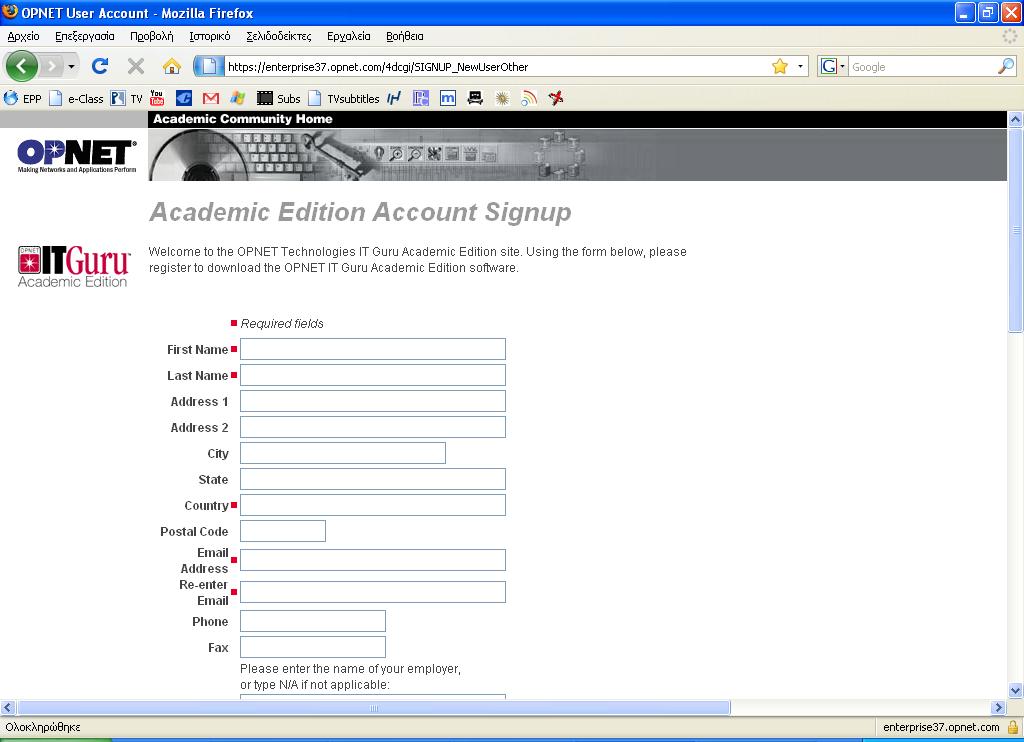1024x742 pixels.
Task: Click the Email Address input field
Action: click(x=373, y=560)
